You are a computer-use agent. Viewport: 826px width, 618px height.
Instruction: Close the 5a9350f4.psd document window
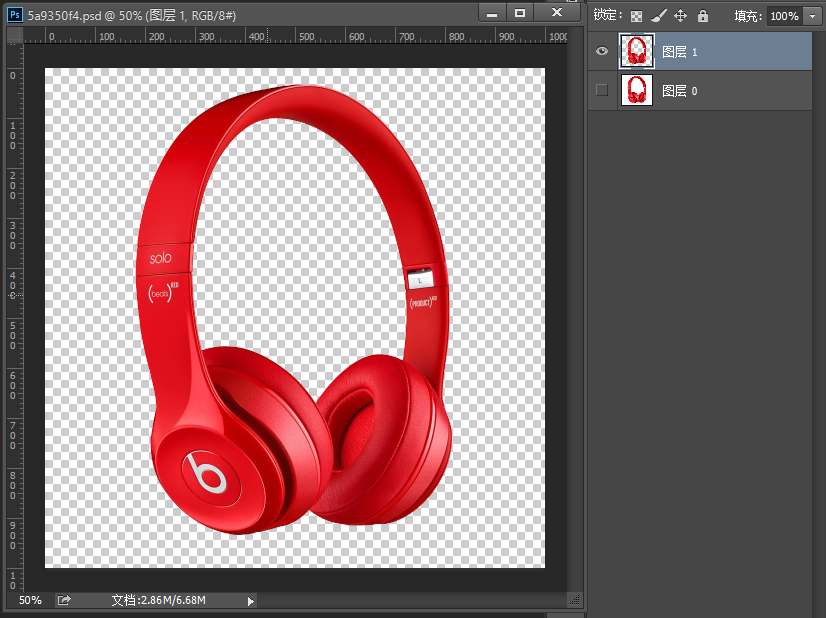557,13
